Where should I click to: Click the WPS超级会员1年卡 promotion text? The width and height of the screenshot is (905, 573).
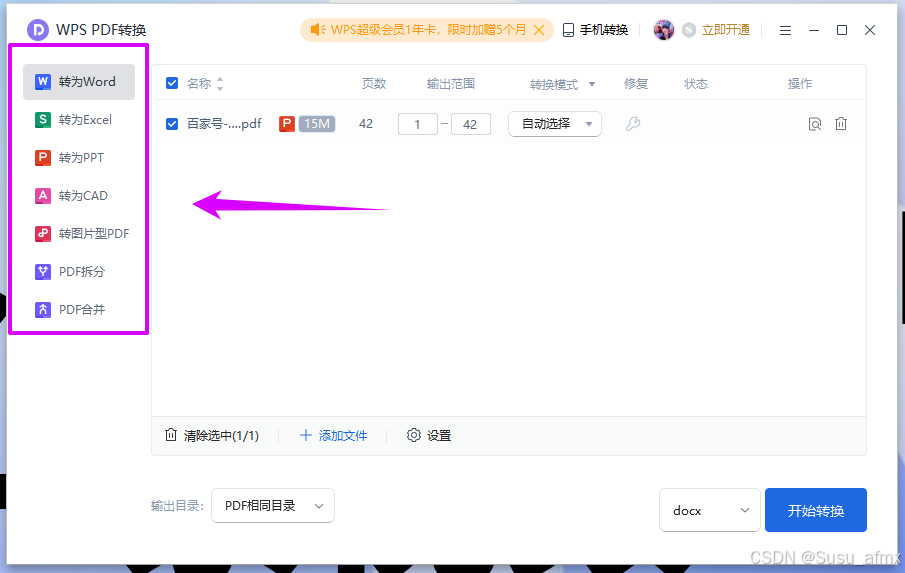[x=428, y=30]
